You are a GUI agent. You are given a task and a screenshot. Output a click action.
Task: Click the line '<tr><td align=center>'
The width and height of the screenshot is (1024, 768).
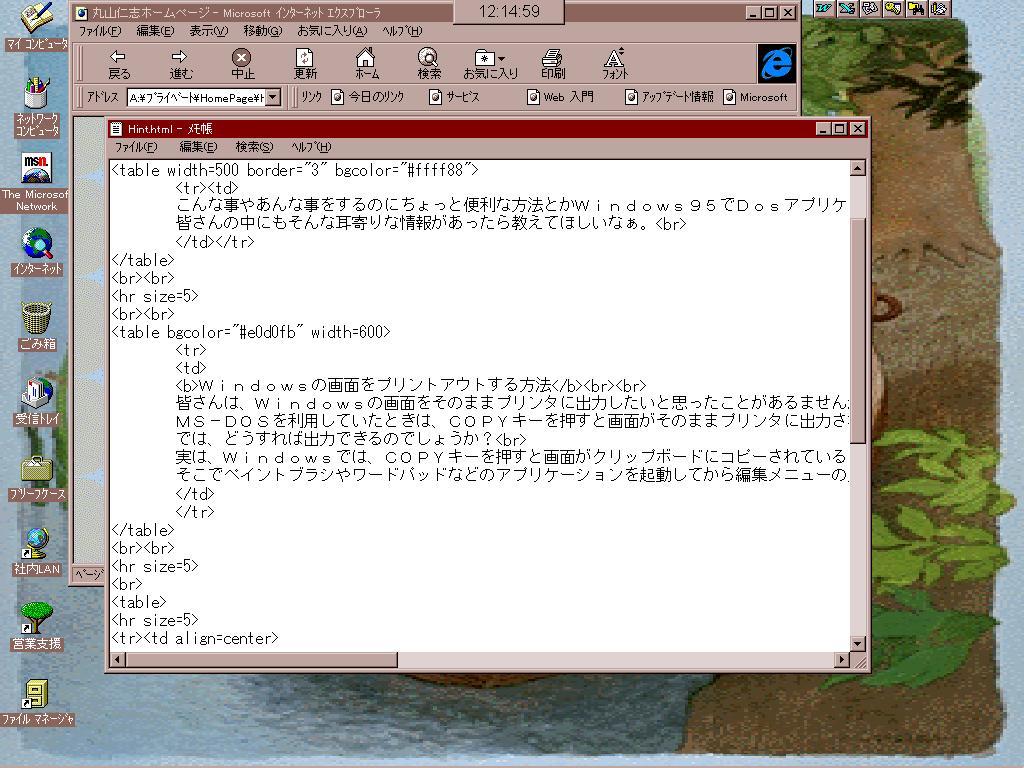195,638
